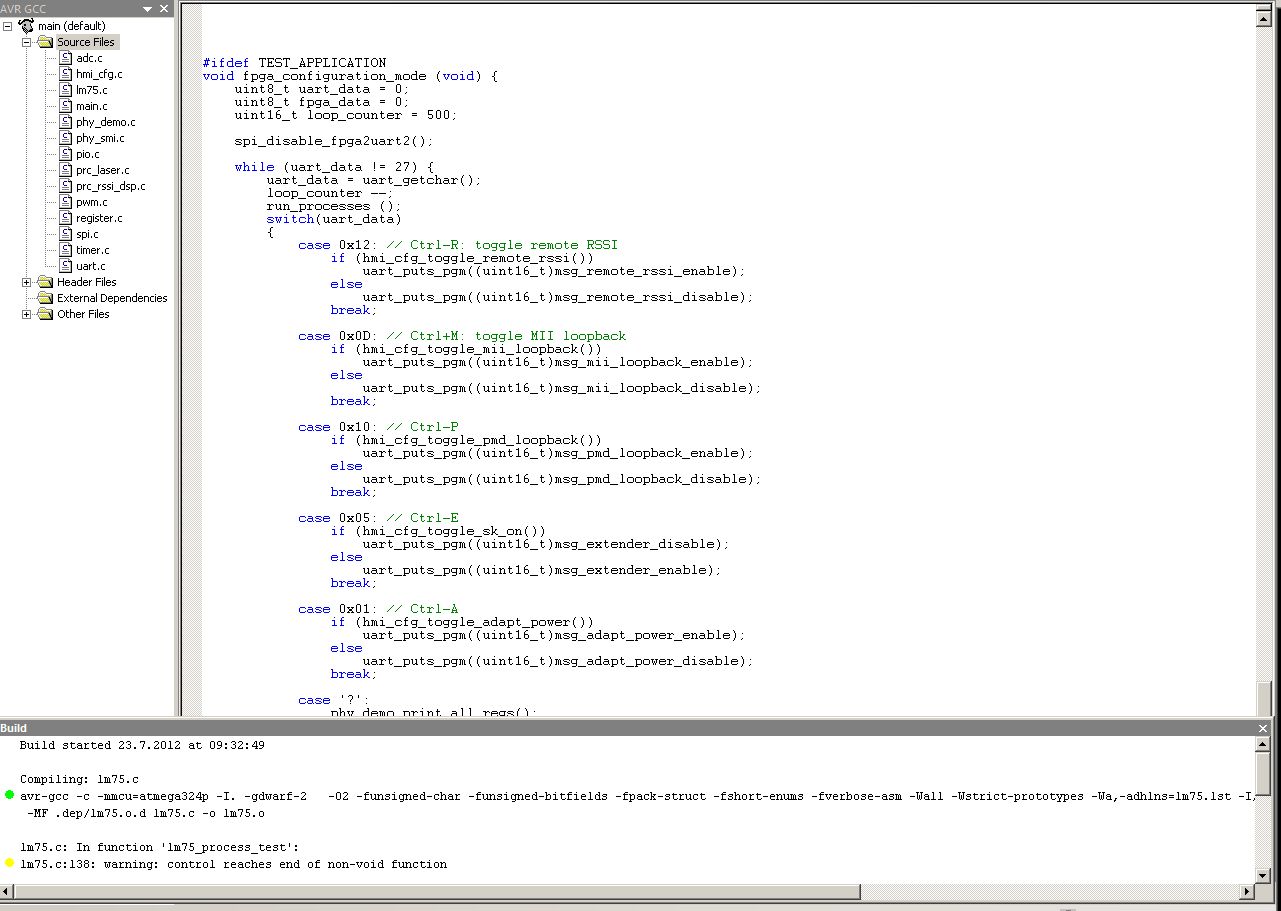Click the register.c file icon

pyautogui.click(x=66, y=218)
